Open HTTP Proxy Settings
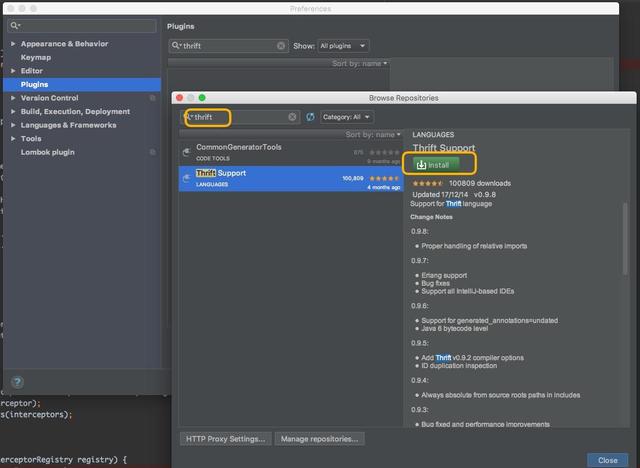 (x=225, y=439)
